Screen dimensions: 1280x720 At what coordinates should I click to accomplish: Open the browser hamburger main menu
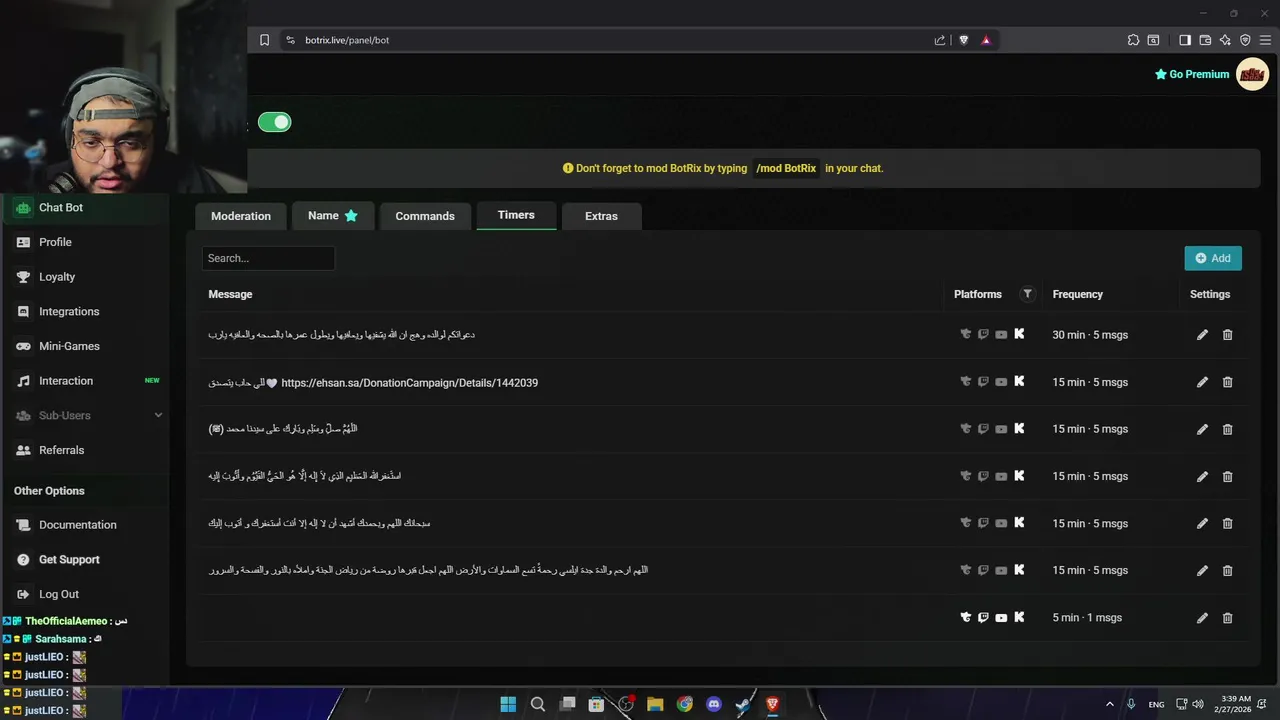[x=1265, y=40]
